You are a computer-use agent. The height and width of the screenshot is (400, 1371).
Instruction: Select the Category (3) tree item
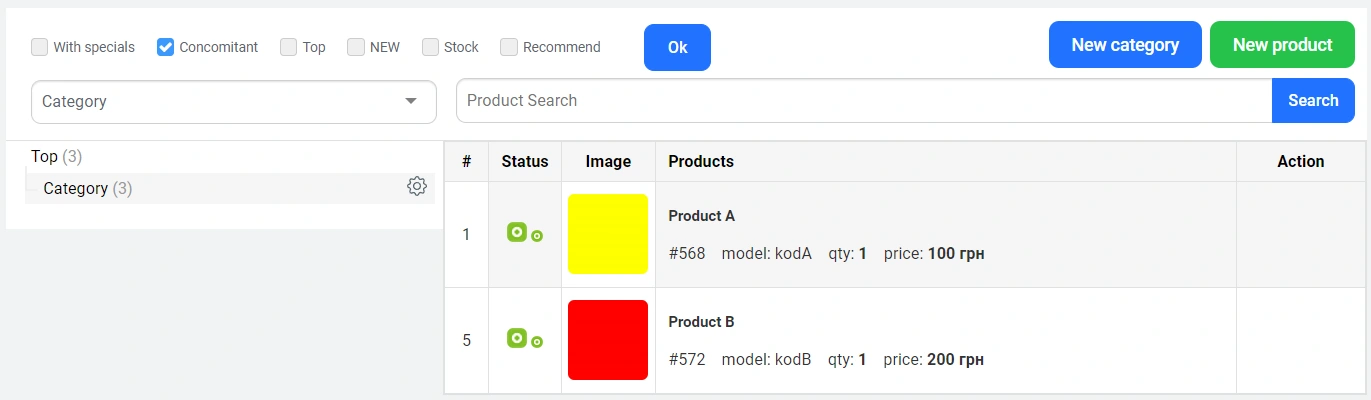point(76,189)
